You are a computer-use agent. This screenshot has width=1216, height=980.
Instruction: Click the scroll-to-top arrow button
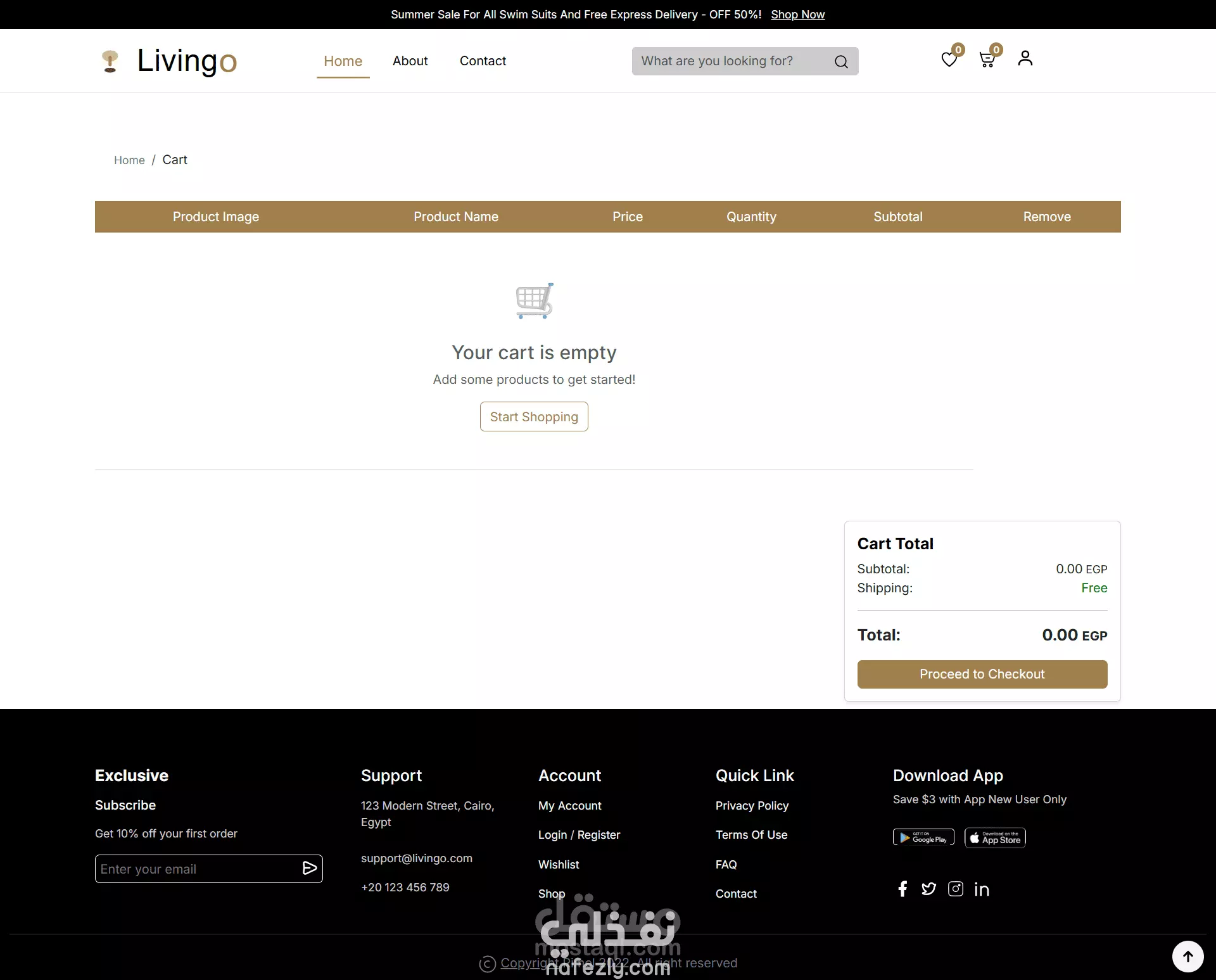[x=1187, y=956]
